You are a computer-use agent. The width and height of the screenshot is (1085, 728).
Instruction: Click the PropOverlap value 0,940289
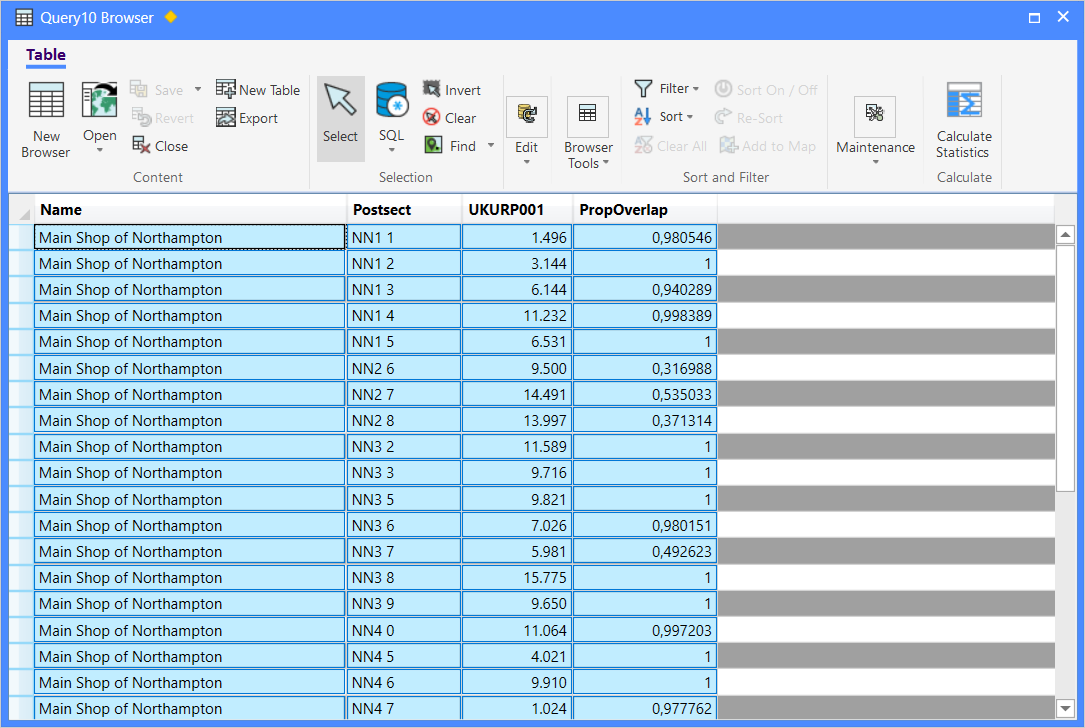point(645,289)
